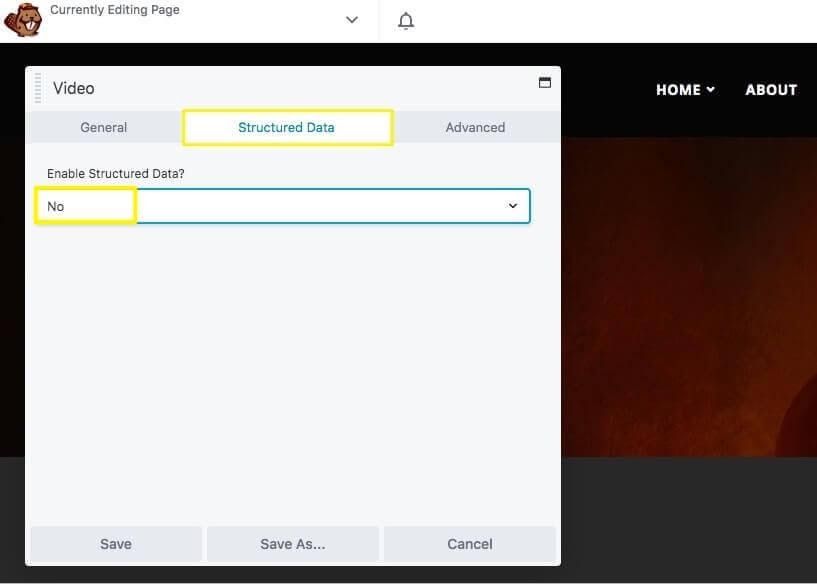The image size is (817, 584).
Task: Expand the Video settings panel window
Action: click(x=545, y=83)
